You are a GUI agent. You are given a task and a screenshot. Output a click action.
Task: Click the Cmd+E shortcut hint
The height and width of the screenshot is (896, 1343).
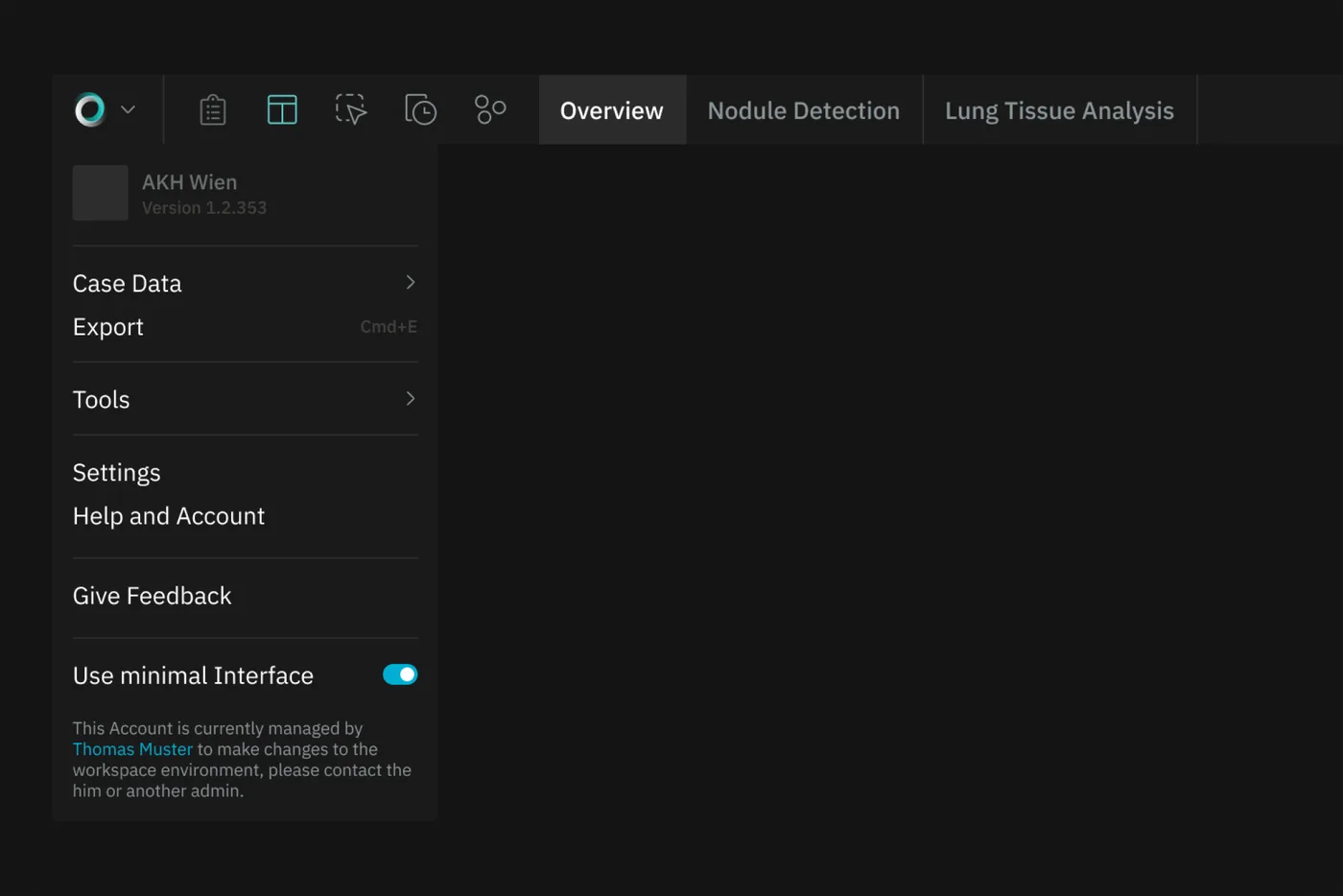point(389,326)
